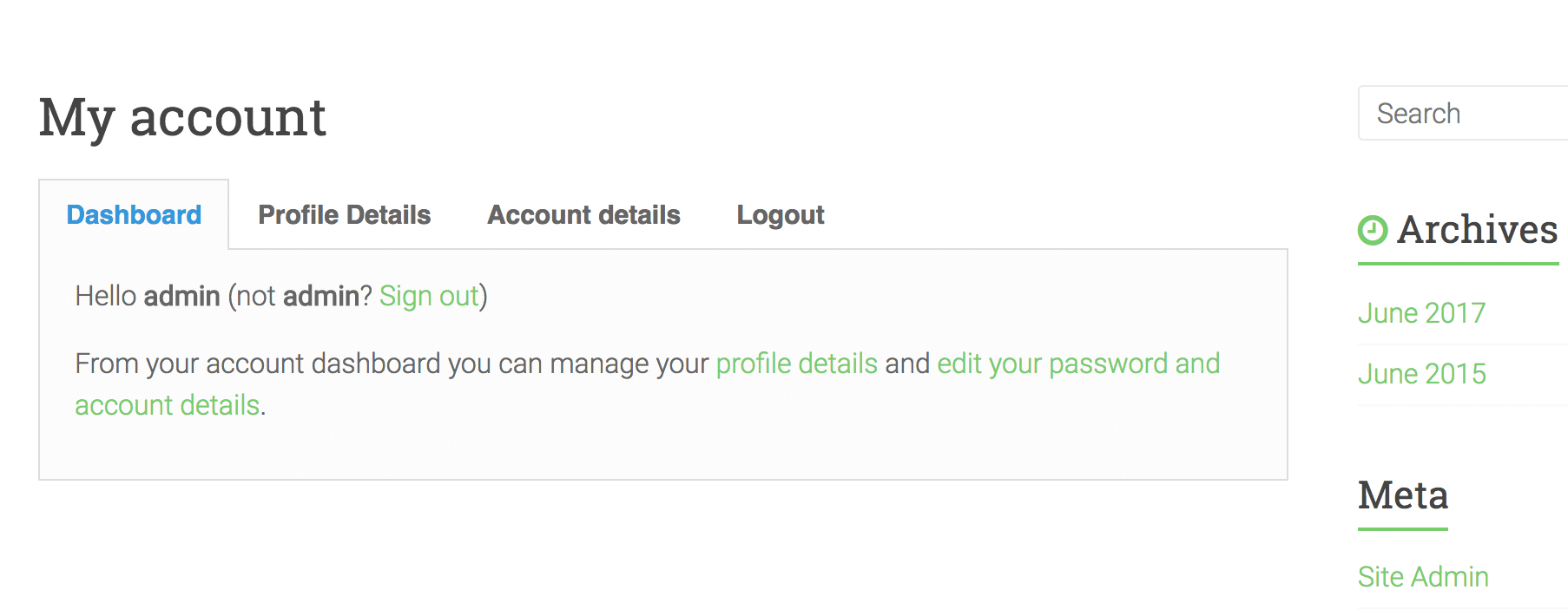1568x616 pixels.
Task: Click the Archives widget heading
Action: pyautogui.click(x=1477, y=230)
